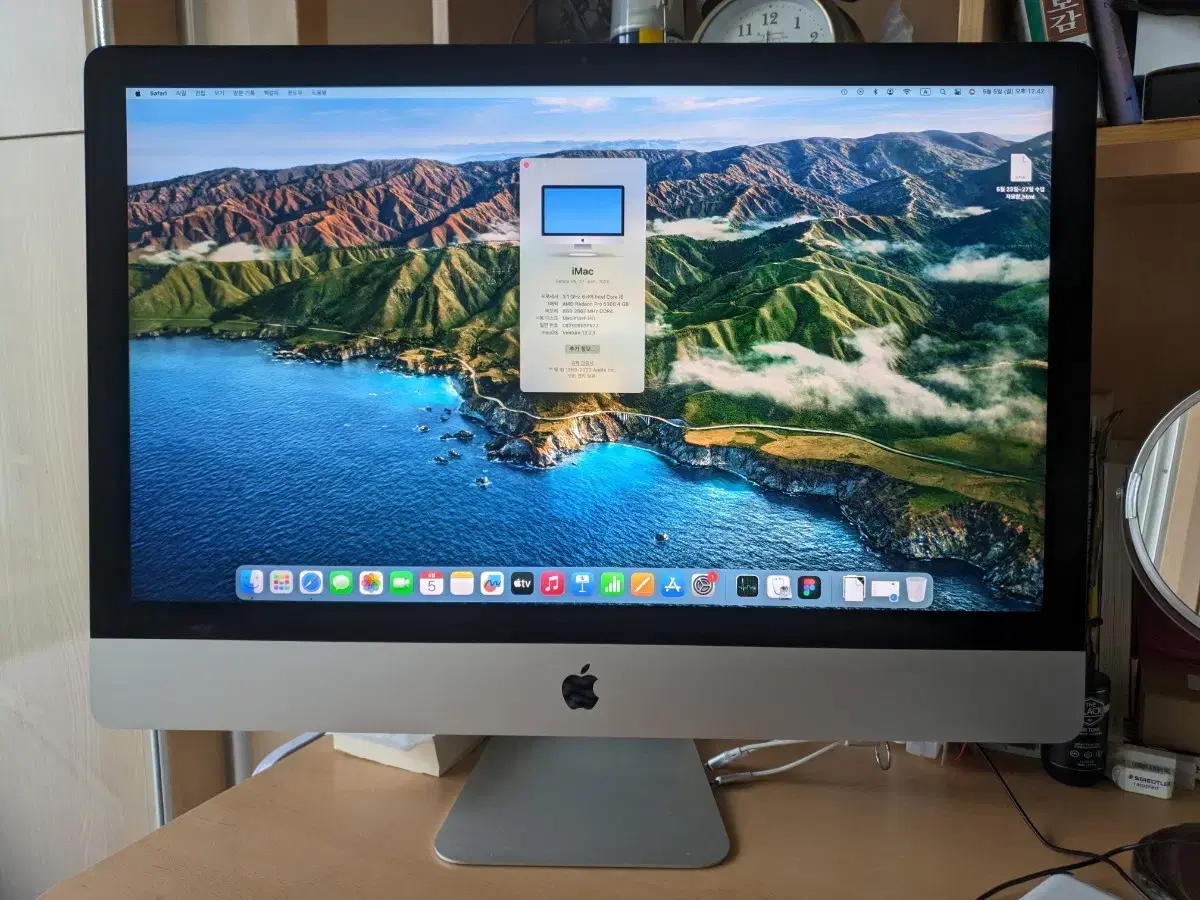Open Finder from the Dock
This screenshot has height=900, width=1200.
click(253, 582)
